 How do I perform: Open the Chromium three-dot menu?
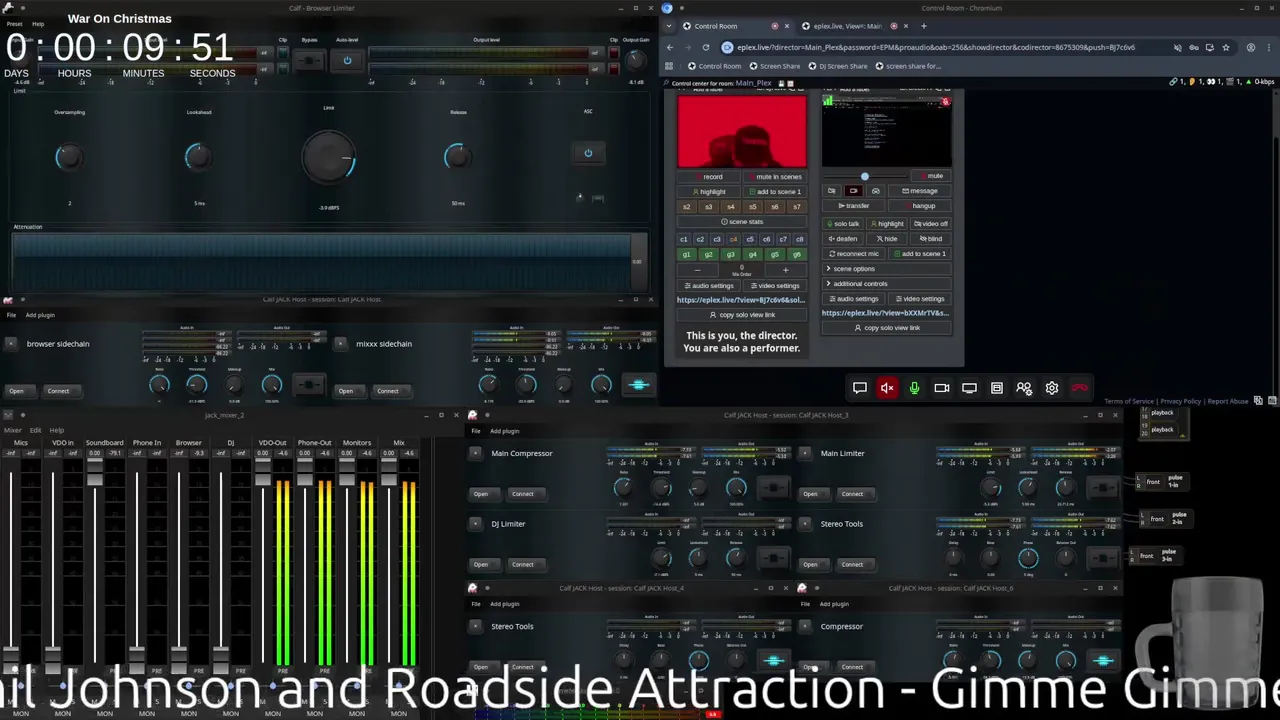click(x=1269, y=47)
